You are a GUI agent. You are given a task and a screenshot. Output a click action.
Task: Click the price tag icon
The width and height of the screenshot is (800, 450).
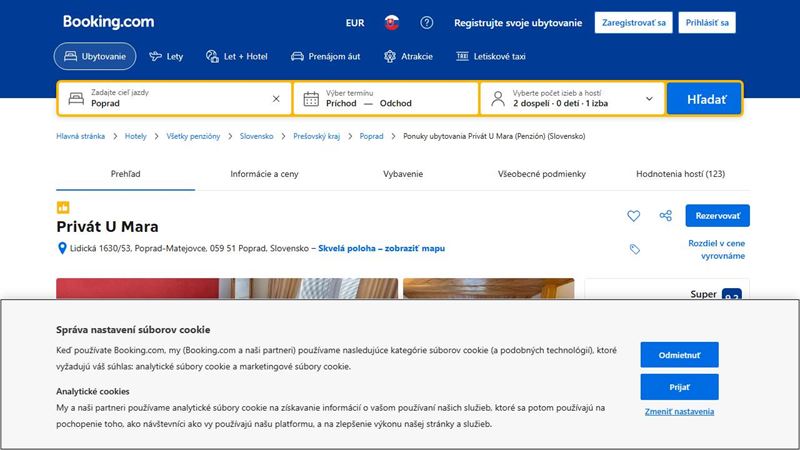tap(634, 249)
